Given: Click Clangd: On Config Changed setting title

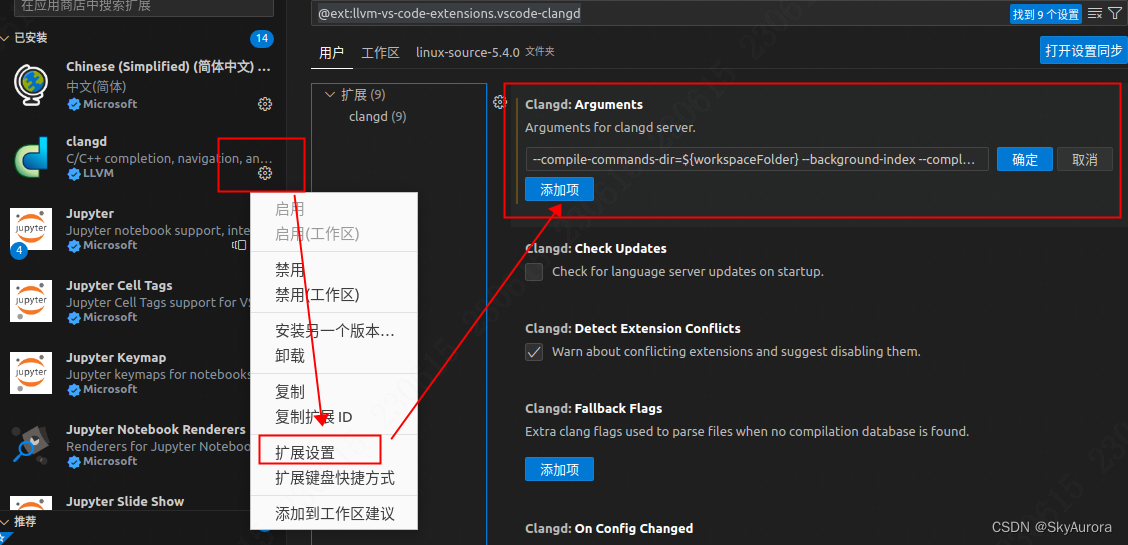Looking at the screenshot, I should pyautogui.click(x=609, y=528).
